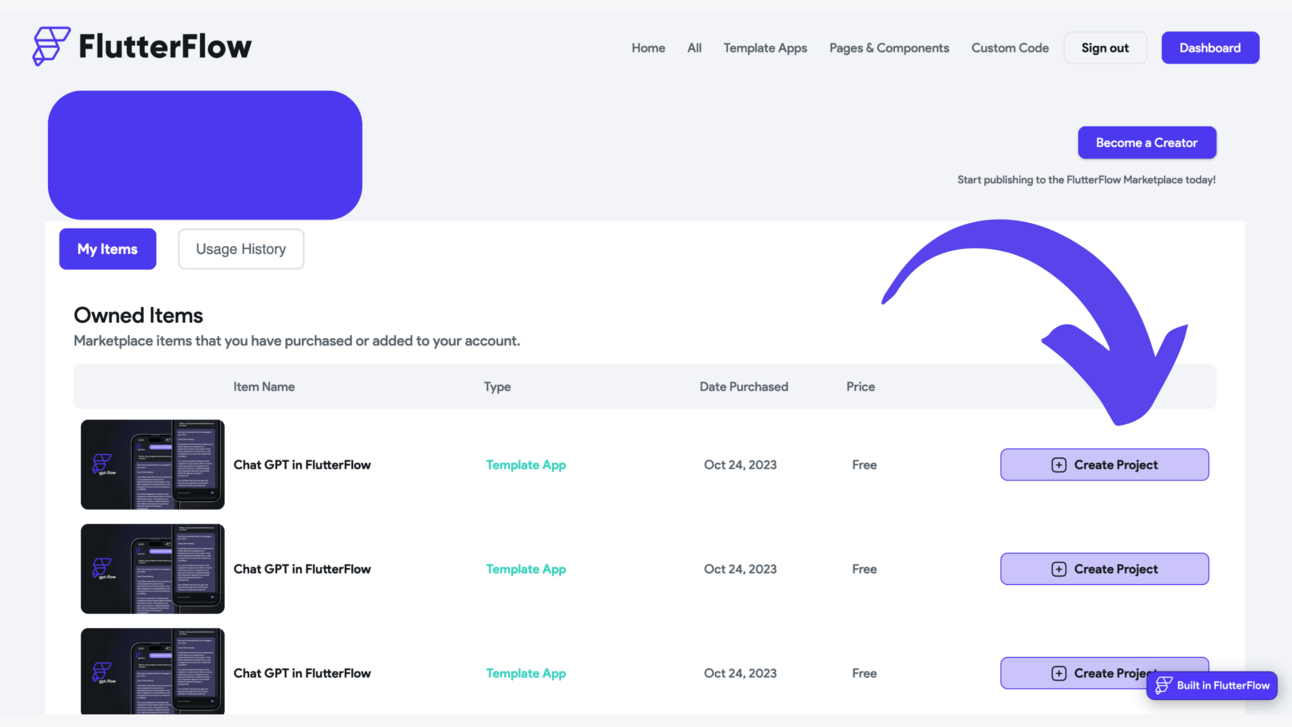Click Template App link in first row
The height and width of the screenshot is (727, 1292).
526,465
